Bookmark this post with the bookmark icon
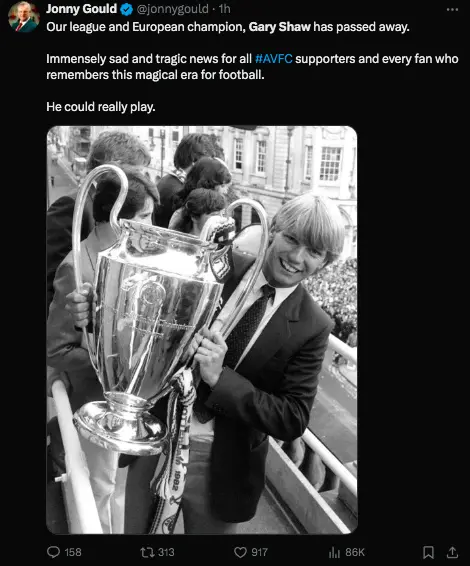The height and width of the screenshot is (566, 470). pos(428,552)
